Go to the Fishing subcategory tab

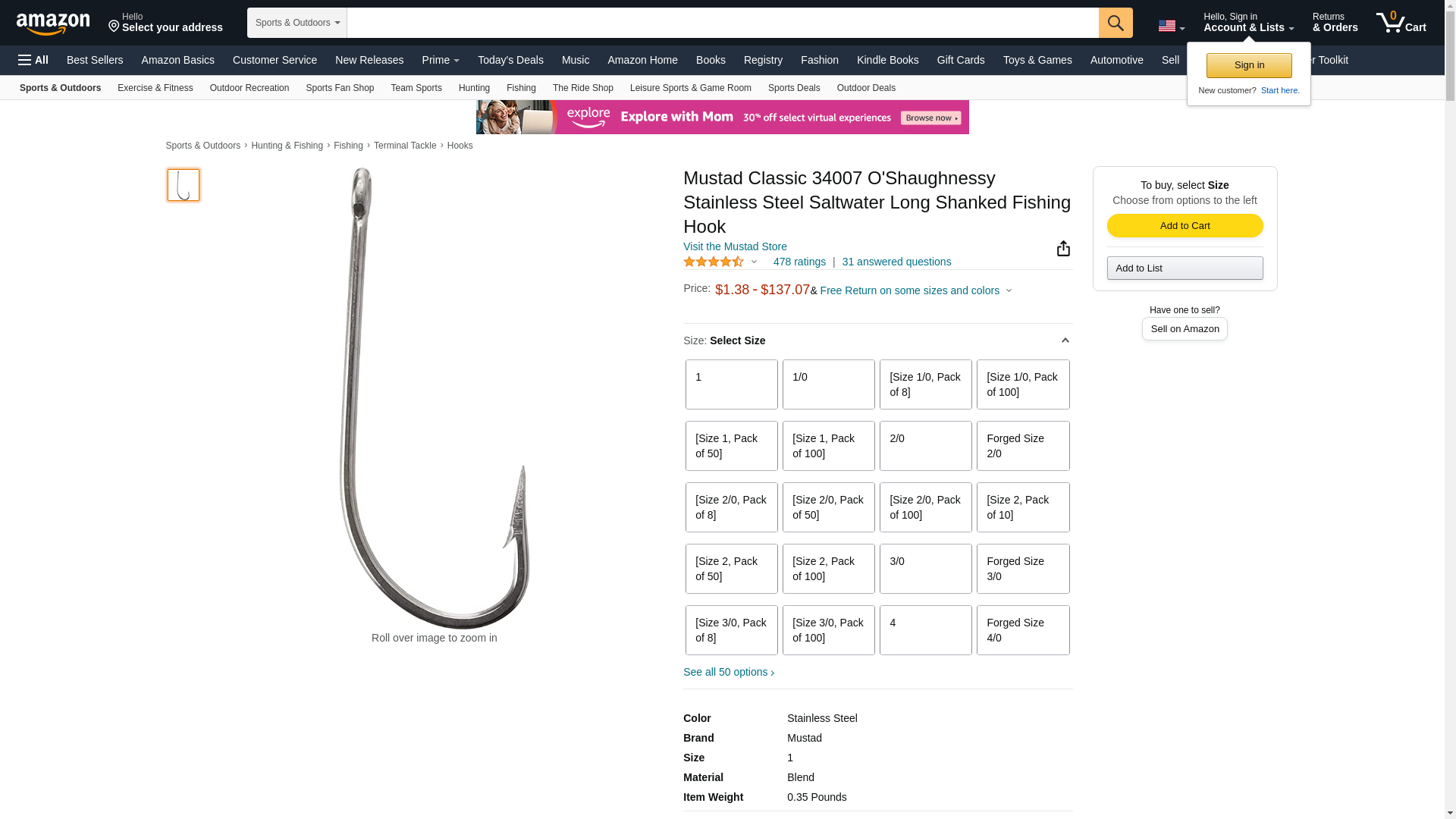tap(521, 88)
